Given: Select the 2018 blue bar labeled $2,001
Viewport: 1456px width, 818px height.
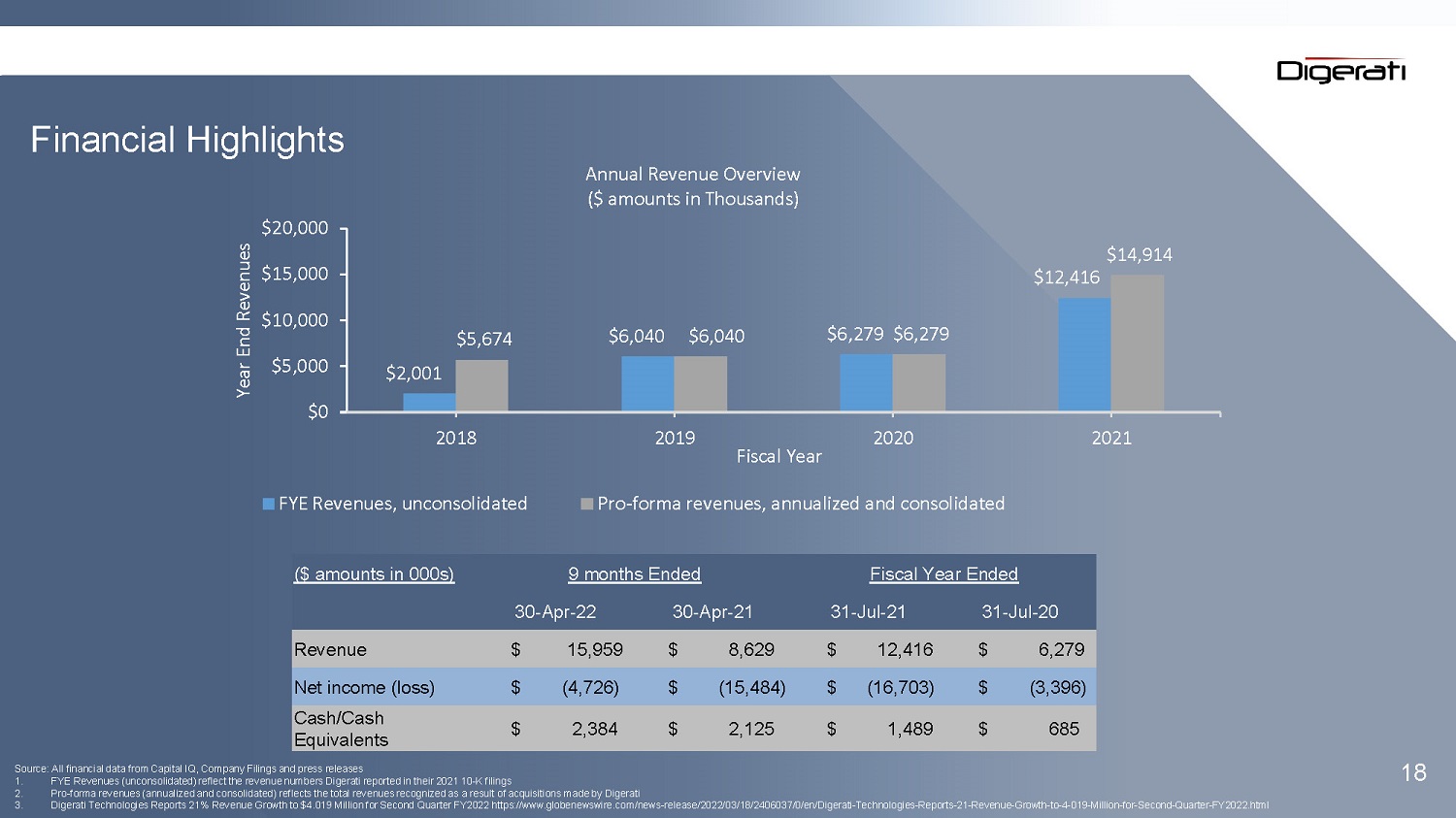Looking at the screenshot, I should pos(429,402).
